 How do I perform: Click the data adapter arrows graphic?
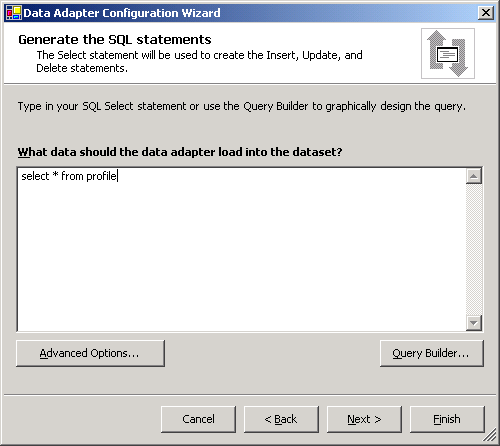tap(448, 53)
